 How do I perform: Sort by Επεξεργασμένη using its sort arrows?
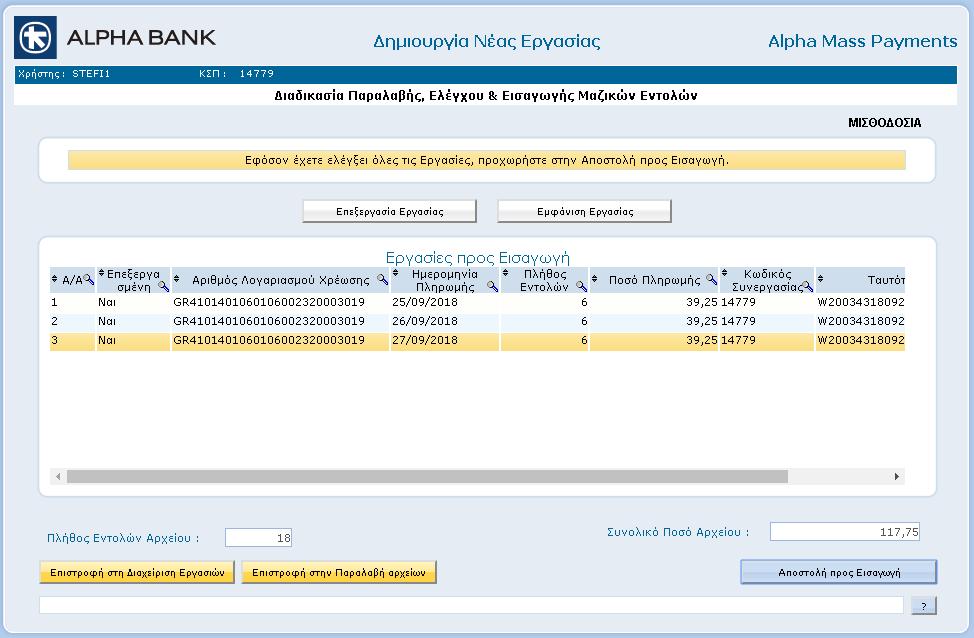tap(102, 273)
